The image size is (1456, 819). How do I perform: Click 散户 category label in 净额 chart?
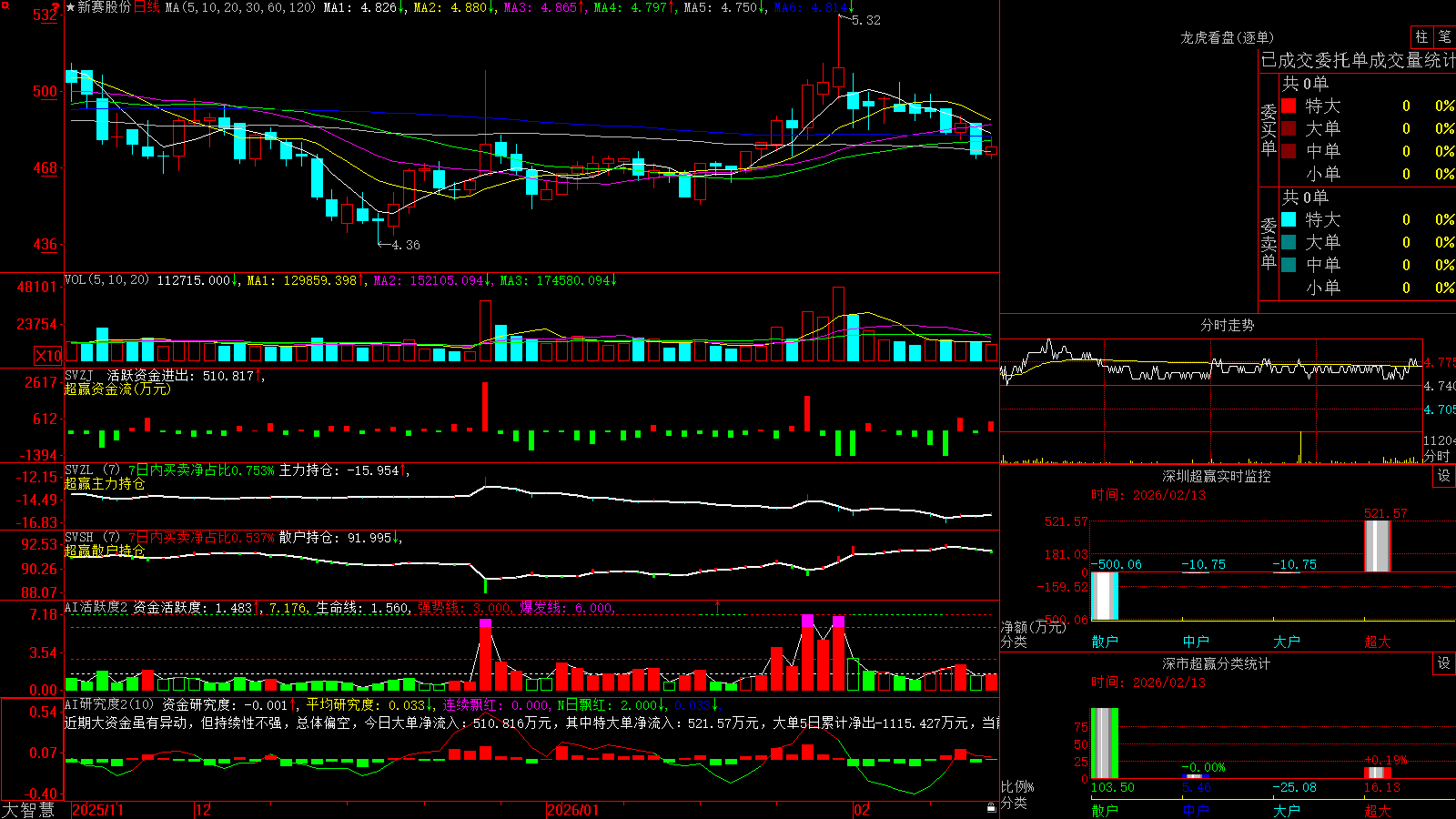pyautogui.click(x=1105, y=642)
